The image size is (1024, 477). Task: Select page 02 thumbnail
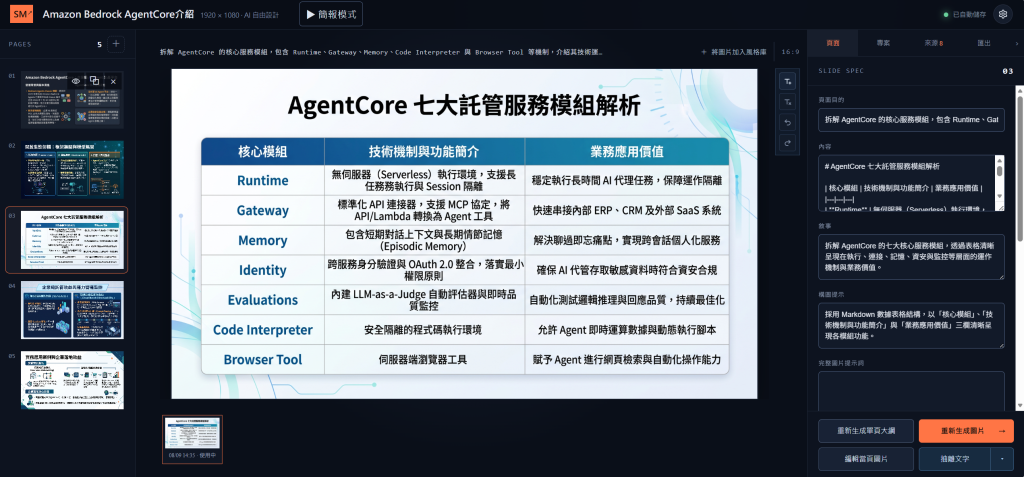[x=72, y=170]
